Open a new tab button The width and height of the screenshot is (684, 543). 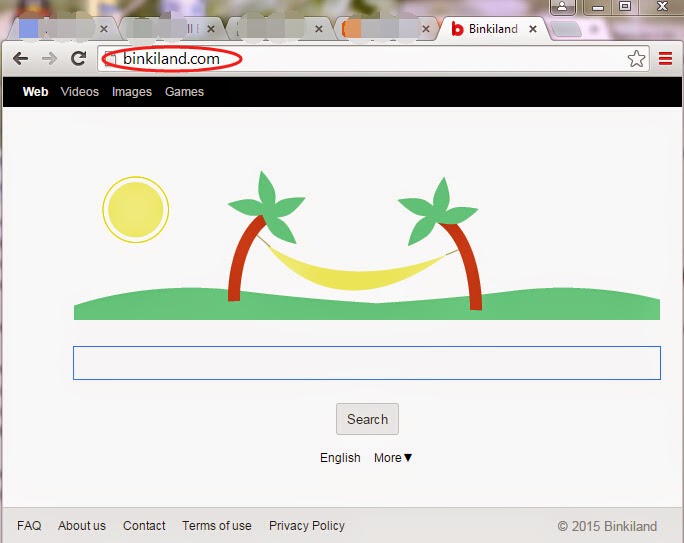[565, 30]
